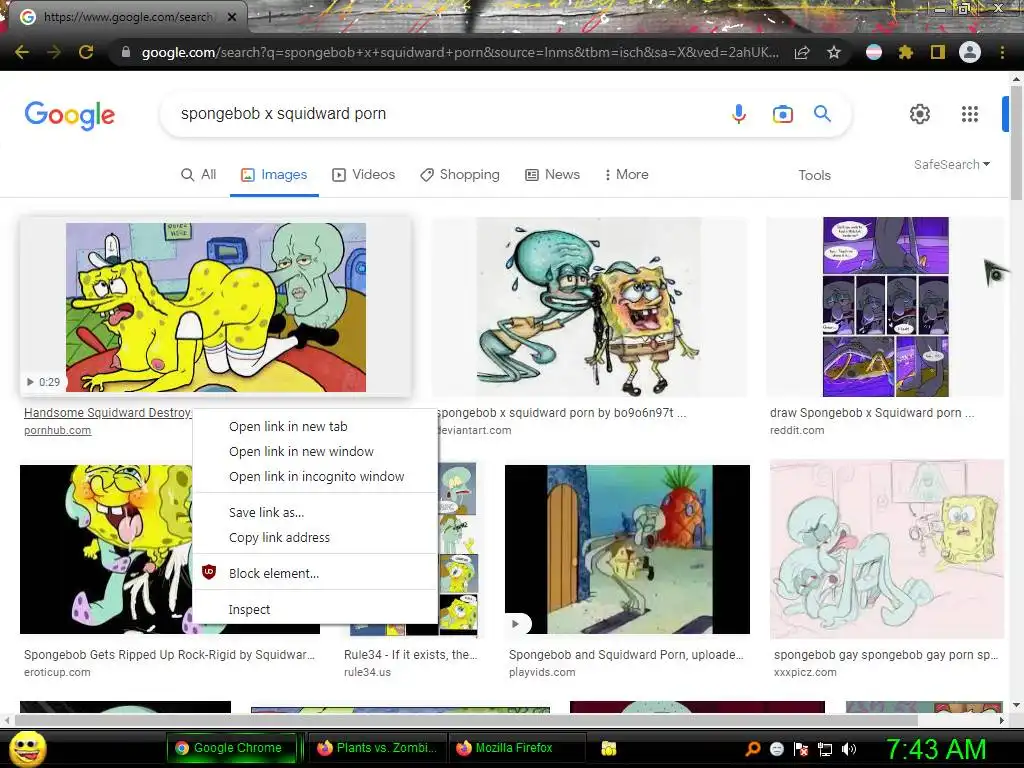
Task: Open the folder icon in the taskbar
Action: pos(609,748)
